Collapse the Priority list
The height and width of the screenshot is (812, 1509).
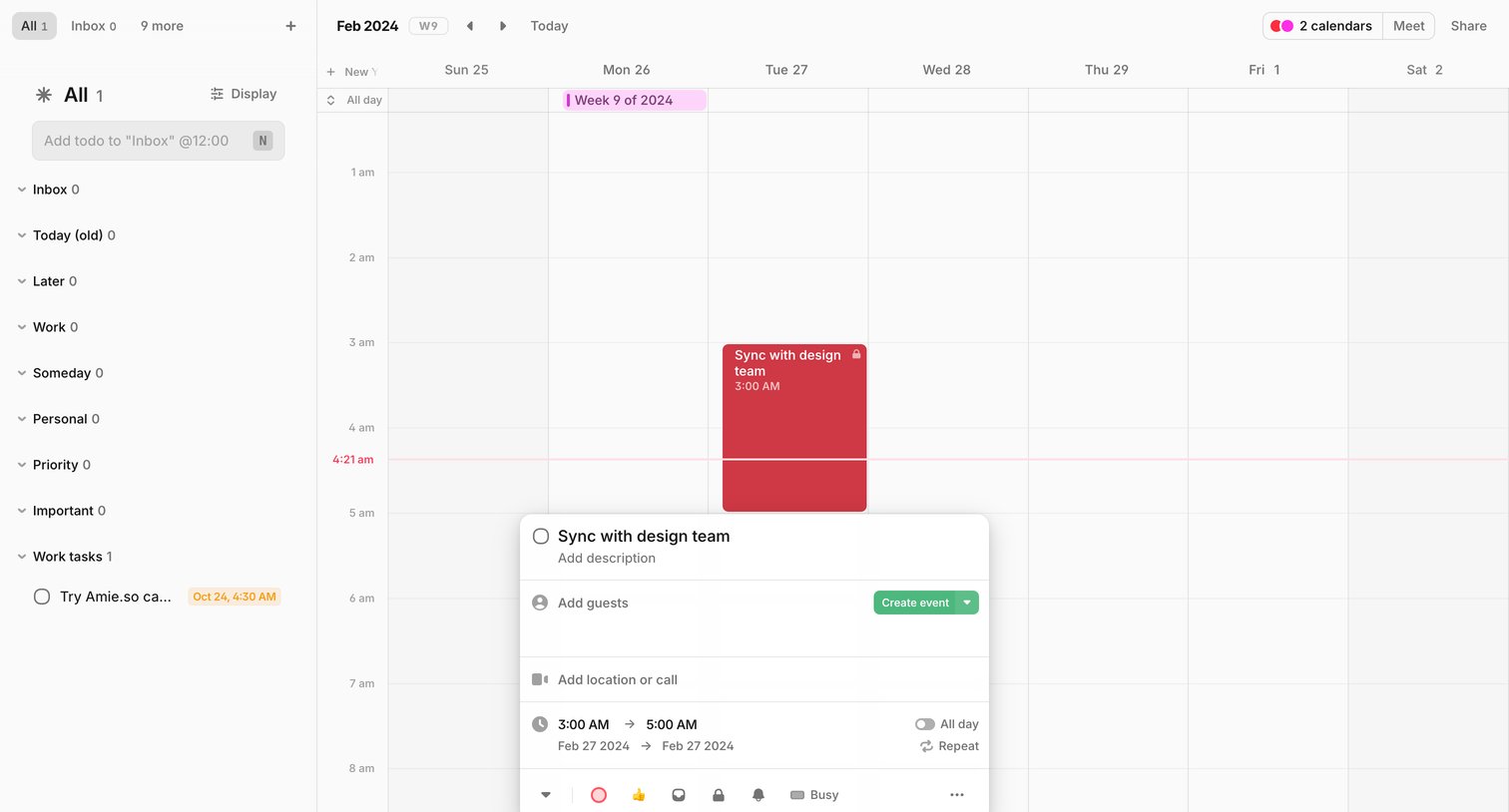22,465
